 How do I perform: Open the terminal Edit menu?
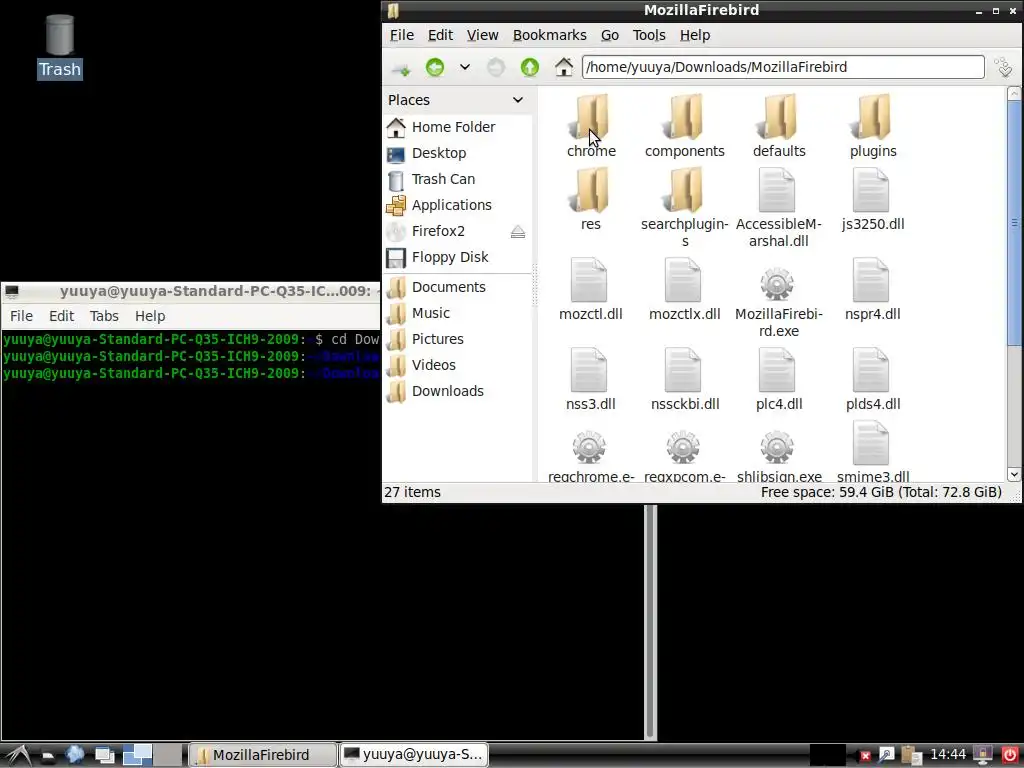coord(61,316)
